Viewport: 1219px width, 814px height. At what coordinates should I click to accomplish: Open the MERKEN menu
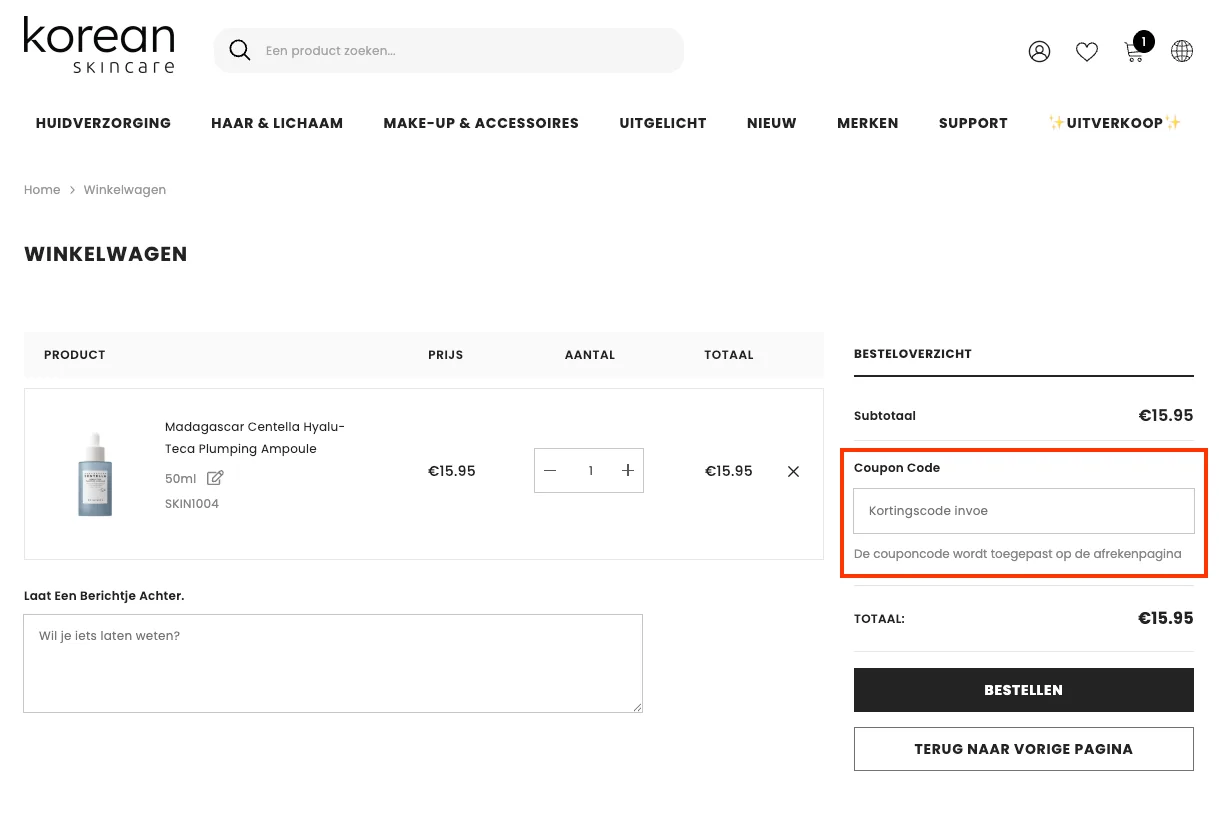coord(868,123)
